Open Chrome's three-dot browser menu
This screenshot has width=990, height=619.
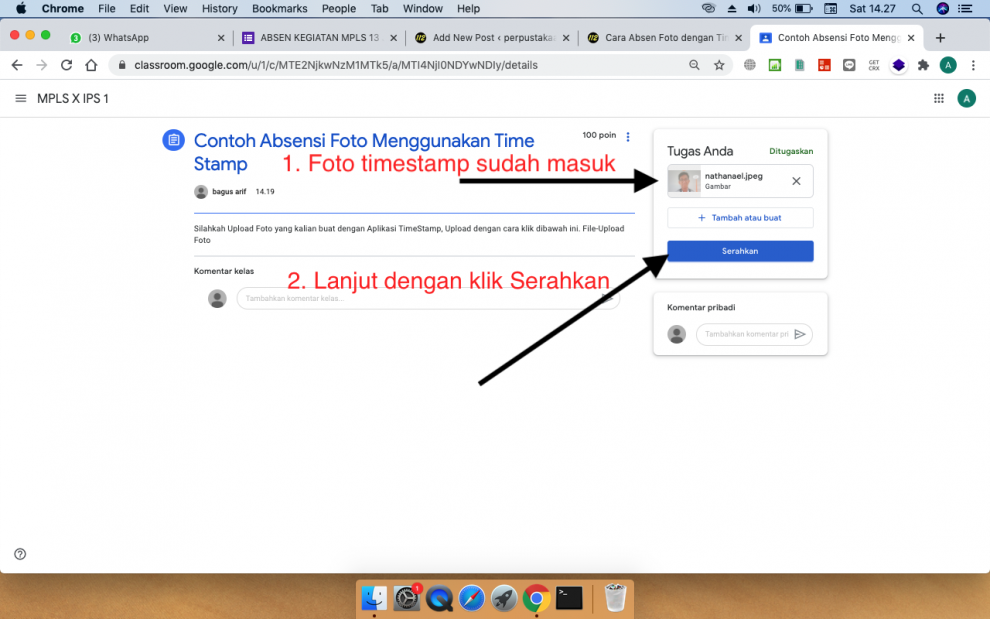[973, 64]
